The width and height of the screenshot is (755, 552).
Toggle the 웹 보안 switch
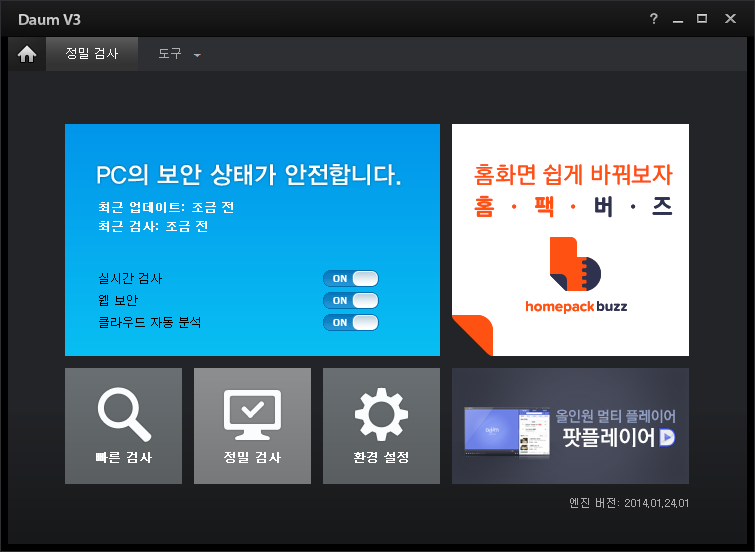tap(351, 301)
